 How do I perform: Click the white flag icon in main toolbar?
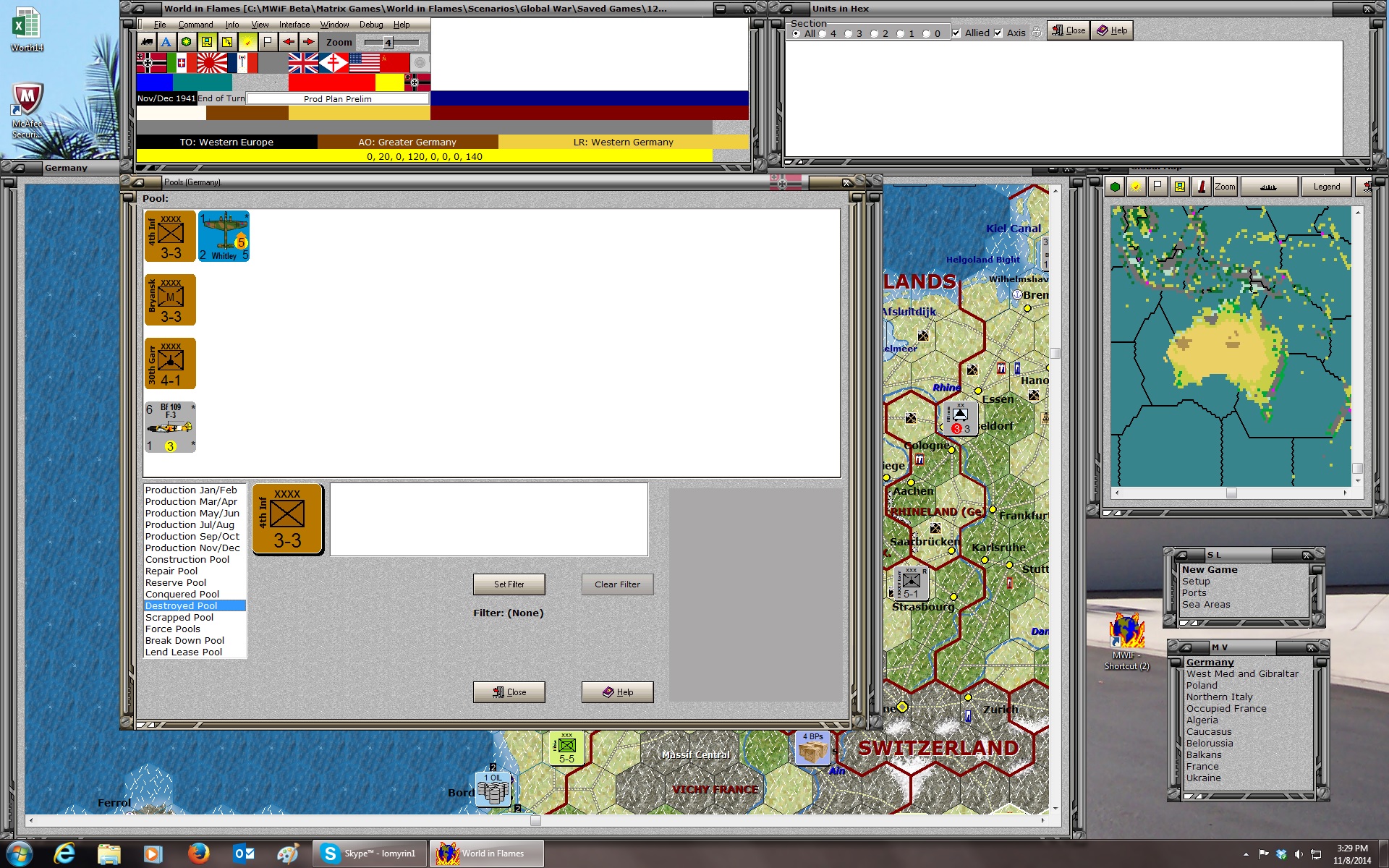point(268,42)
